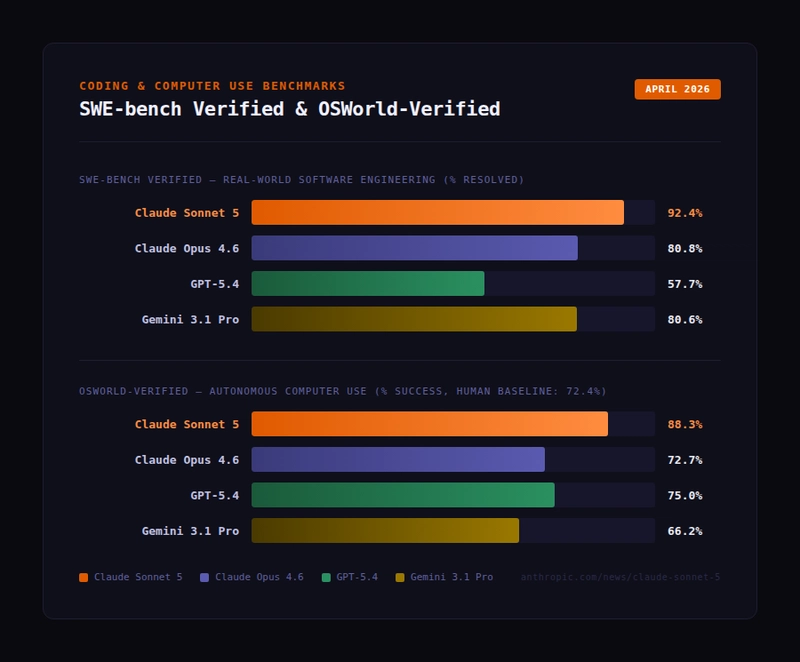This screenshot has height=662, width=800.
Task: Click the 88.3% score value
Action: pos(685,424)
